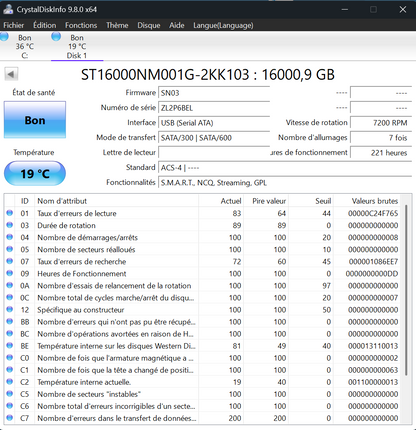This screenshot has width=416, height=430.
Task: Click status dot for attribute C0
Action: (9, 357)
